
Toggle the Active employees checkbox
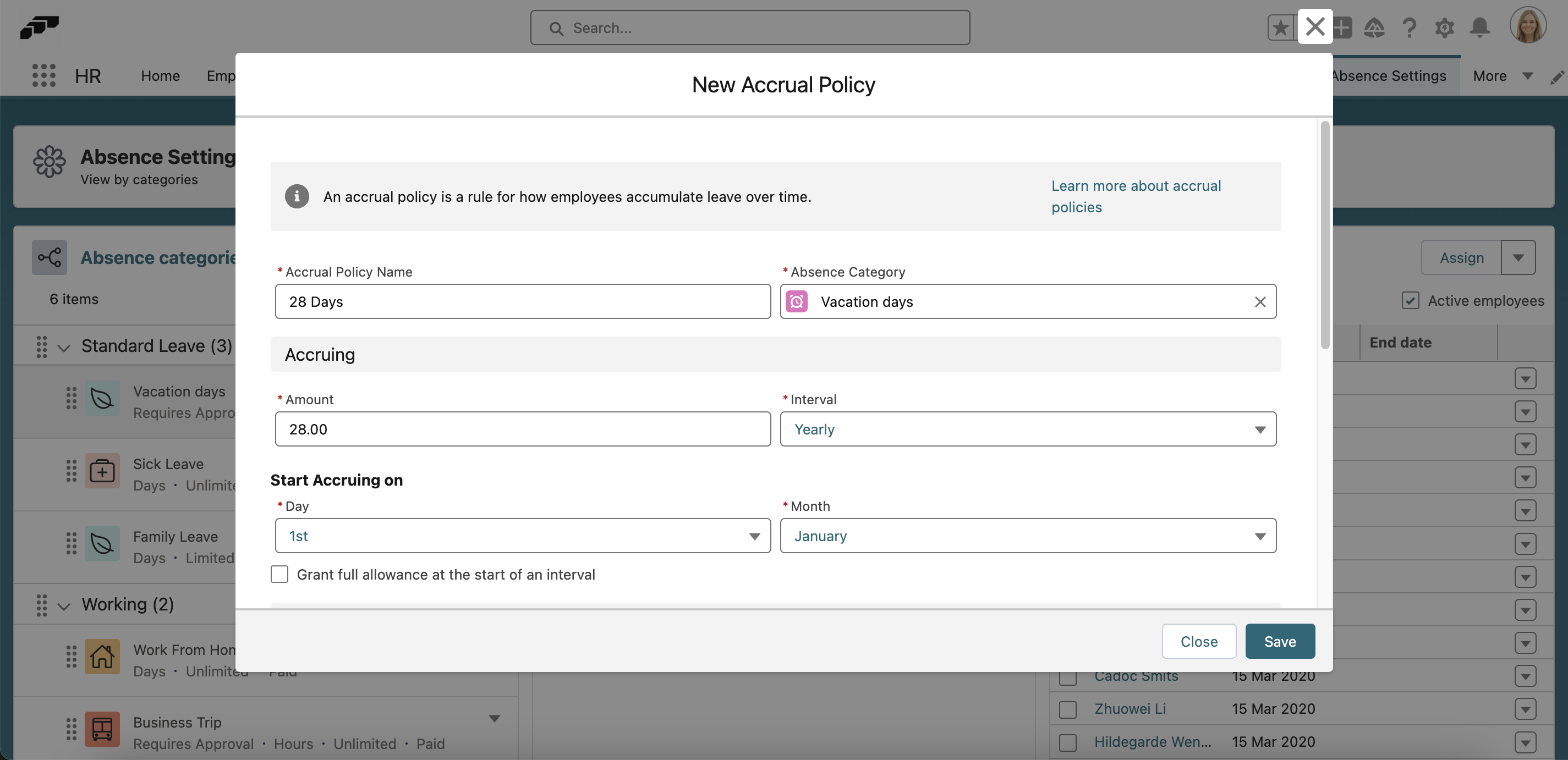pos(1410,301)
